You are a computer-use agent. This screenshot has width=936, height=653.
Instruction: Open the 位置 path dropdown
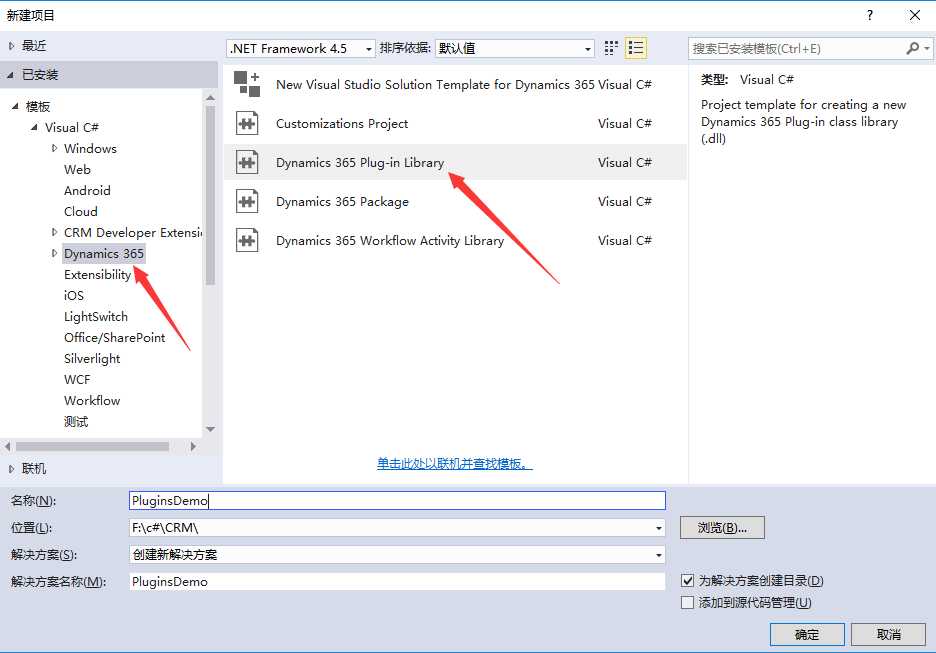658,528
